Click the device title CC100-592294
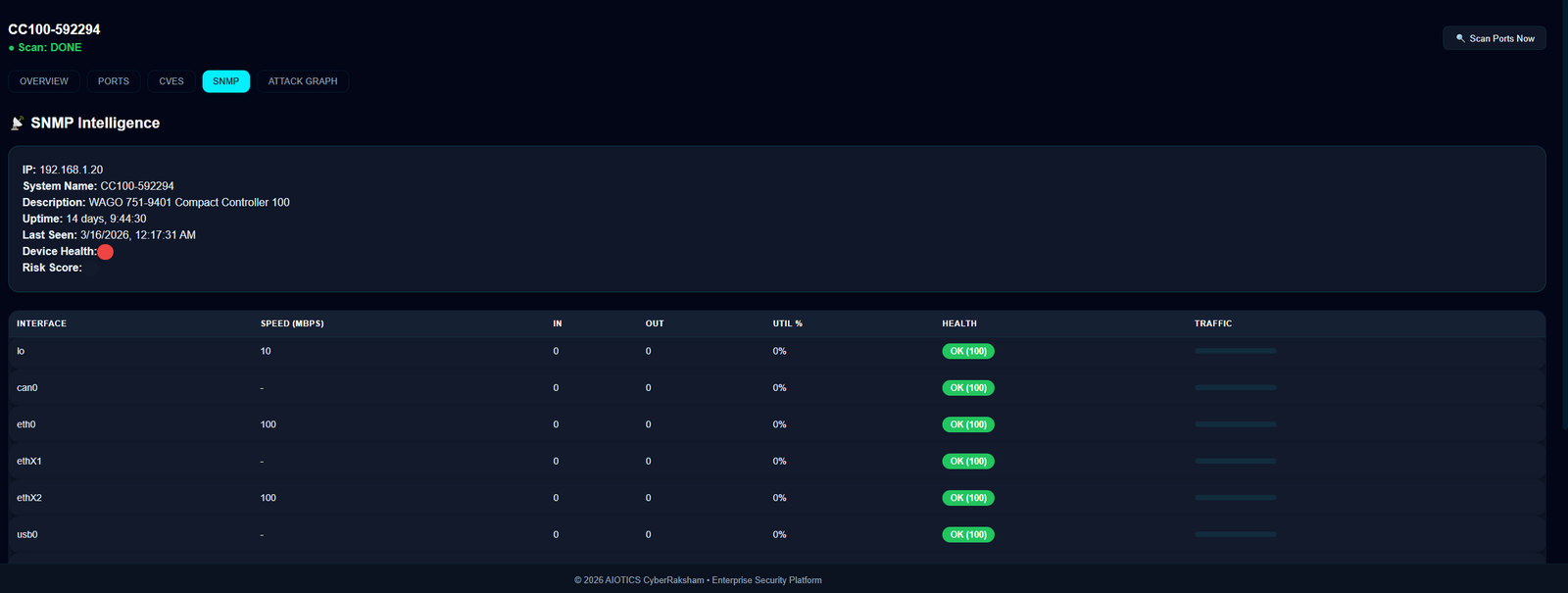Viewport: 1568px width, 593px height. coord(54,29)
